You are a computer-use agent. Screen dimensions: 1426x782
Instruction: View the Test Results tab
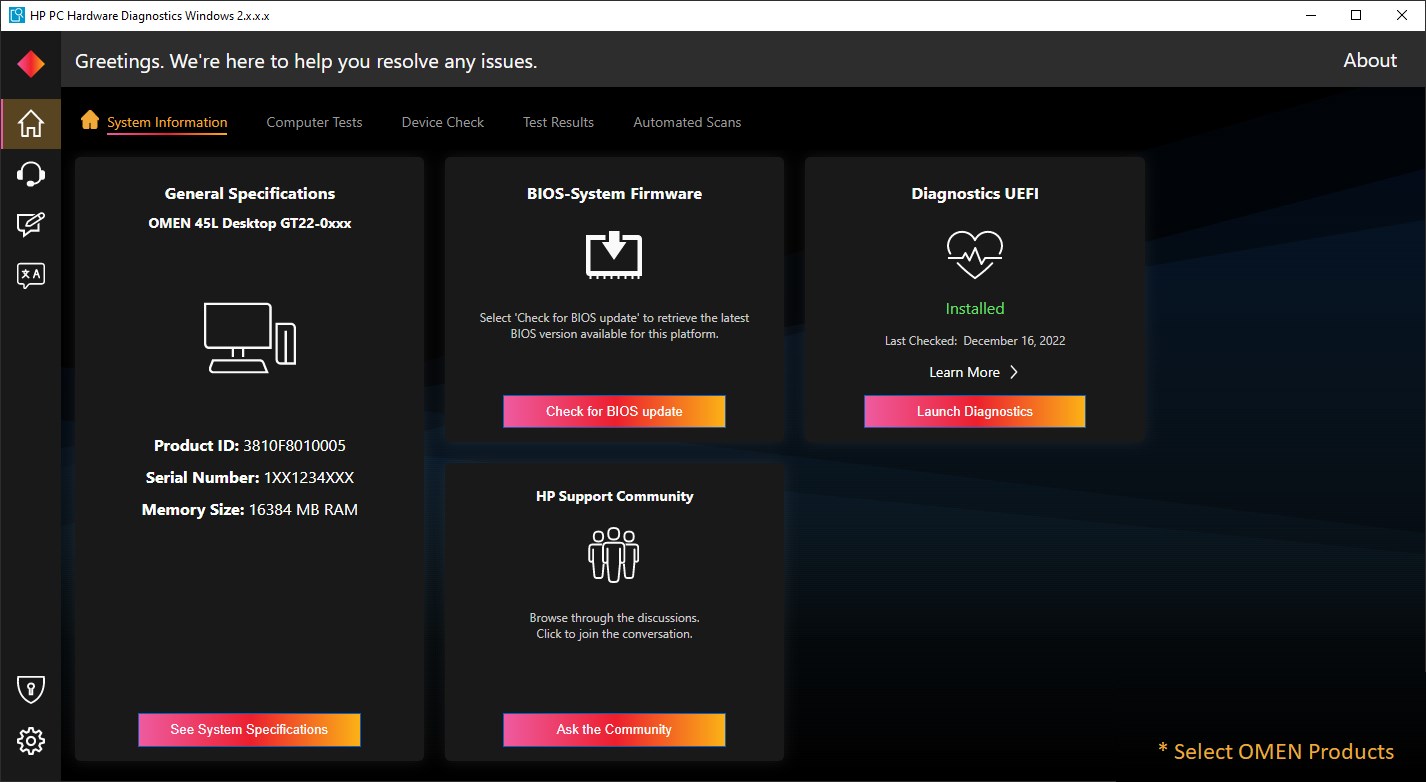[557, 122]
